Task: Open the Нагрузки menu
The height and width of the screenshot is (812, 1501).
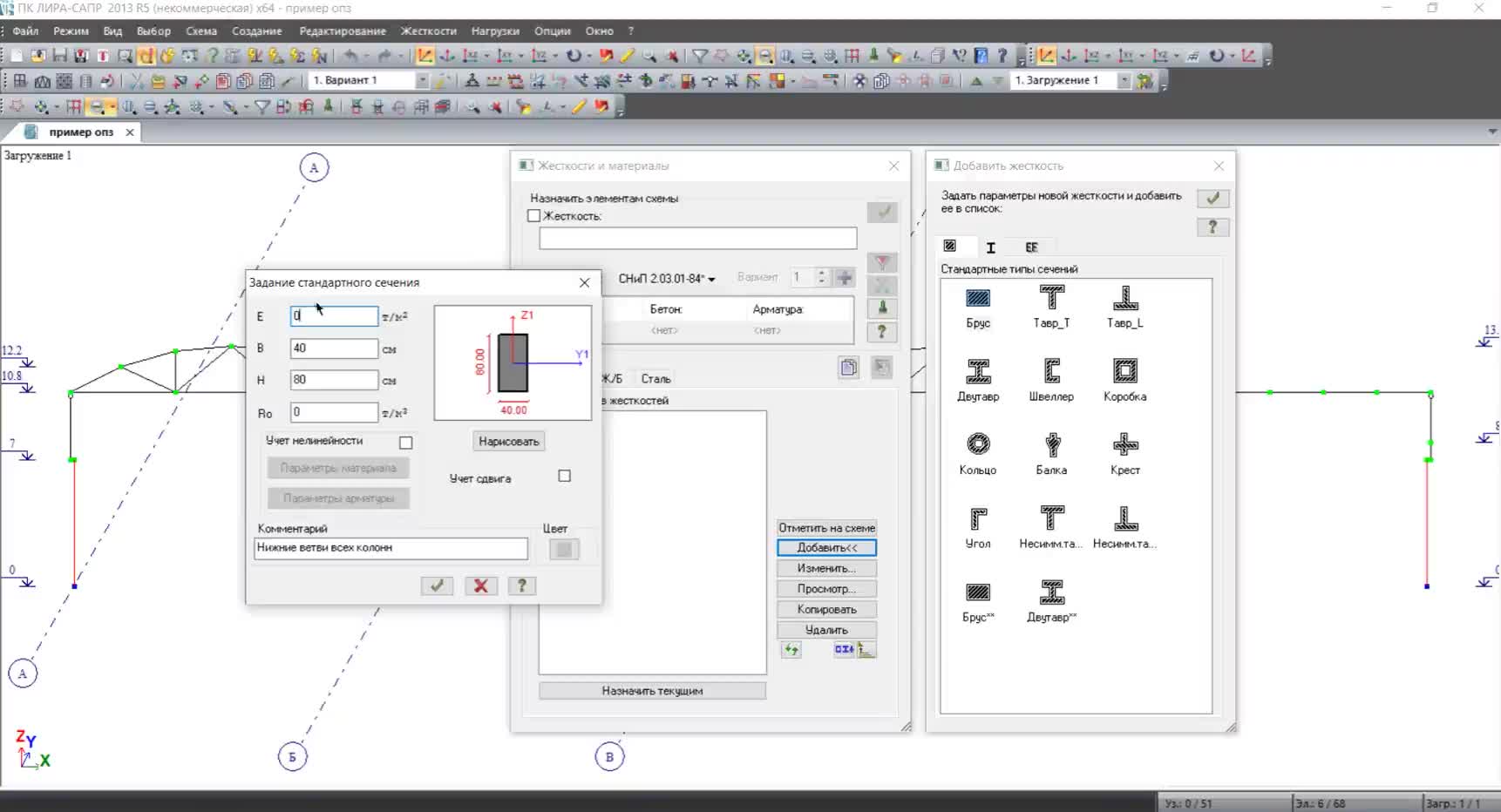Action: pyautogui.click(x=495, y=31)
